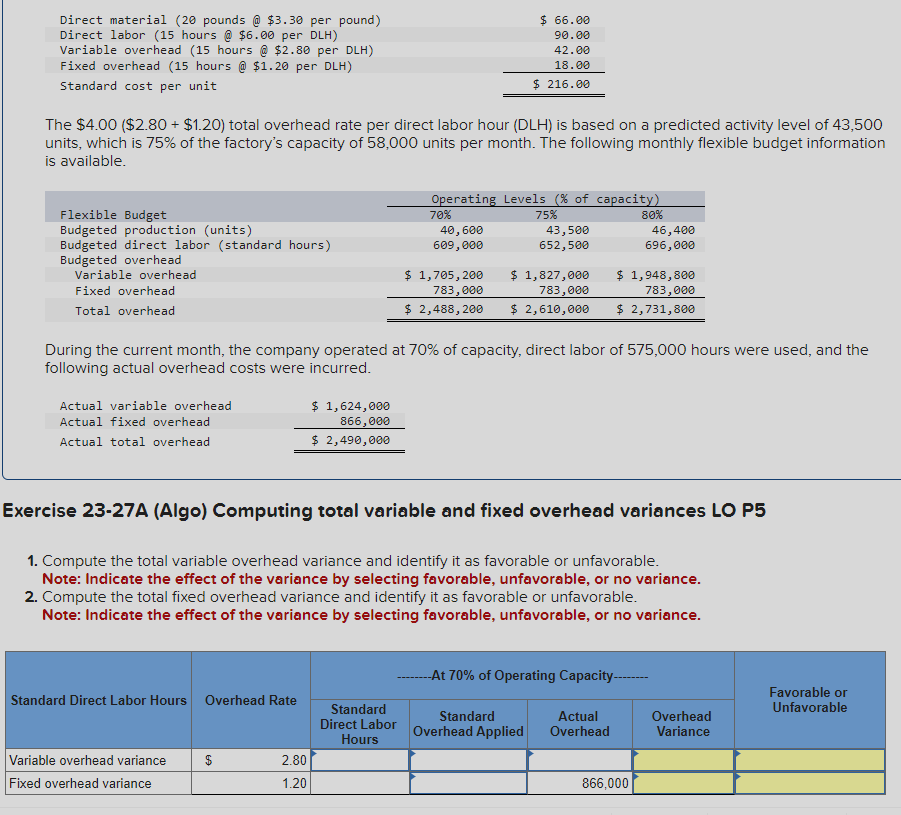
Task: Select the Standard Overhead Applied cell for fixed overhead
Action: click(x=467, y=783)
